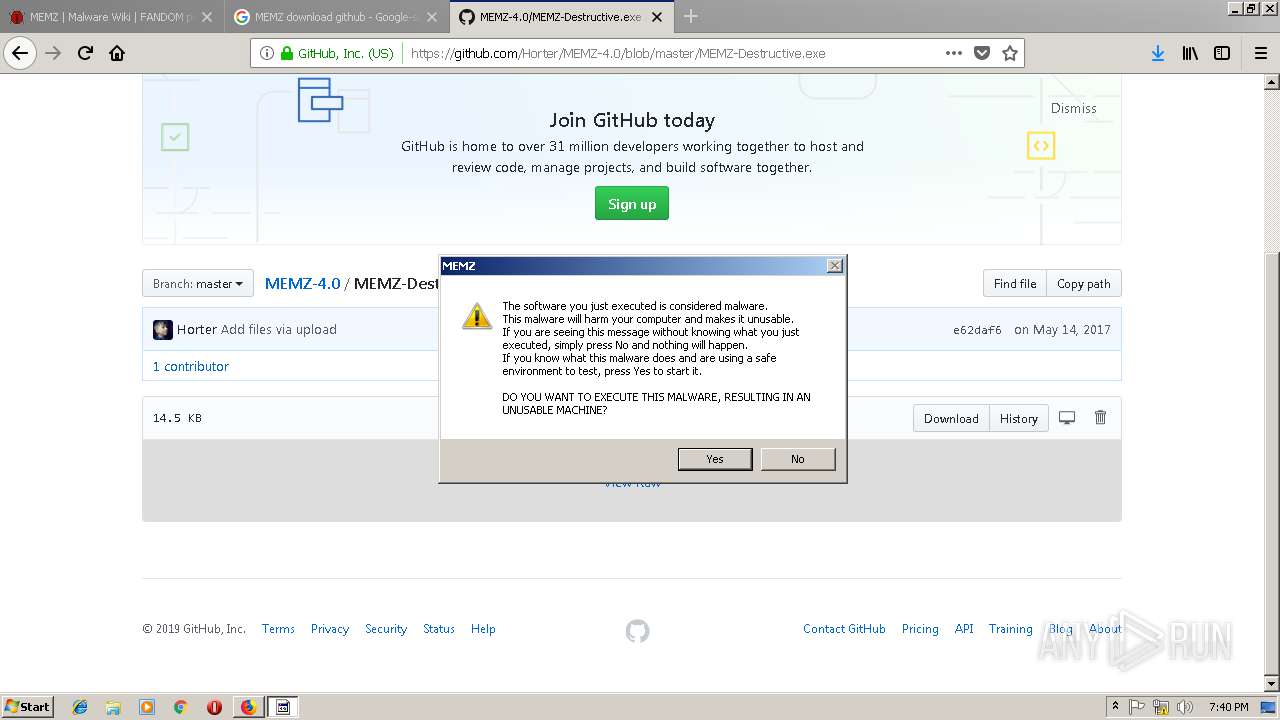Save page to Pocket
Image resolution: width=1280 pixels, height=720 pixels.
[x=982, y=53]
